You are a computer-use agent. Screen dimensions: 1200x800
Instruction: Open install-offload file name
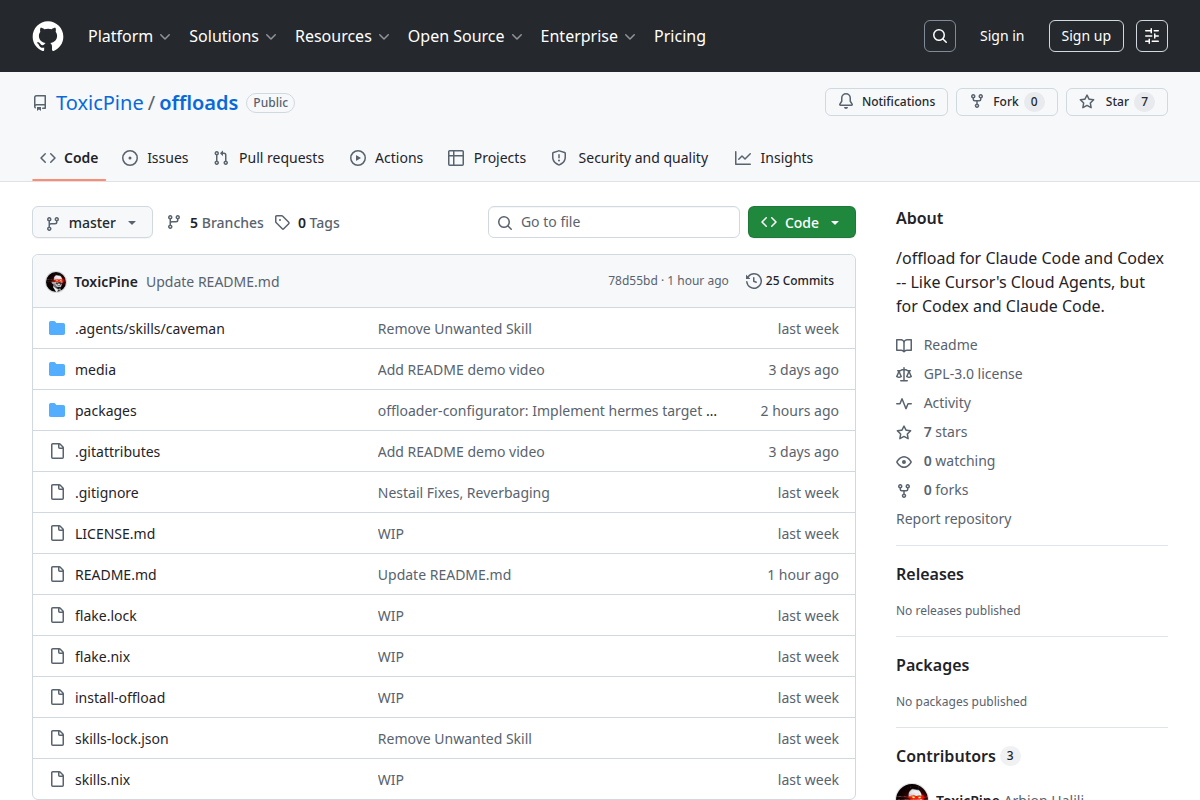point(120,698)
